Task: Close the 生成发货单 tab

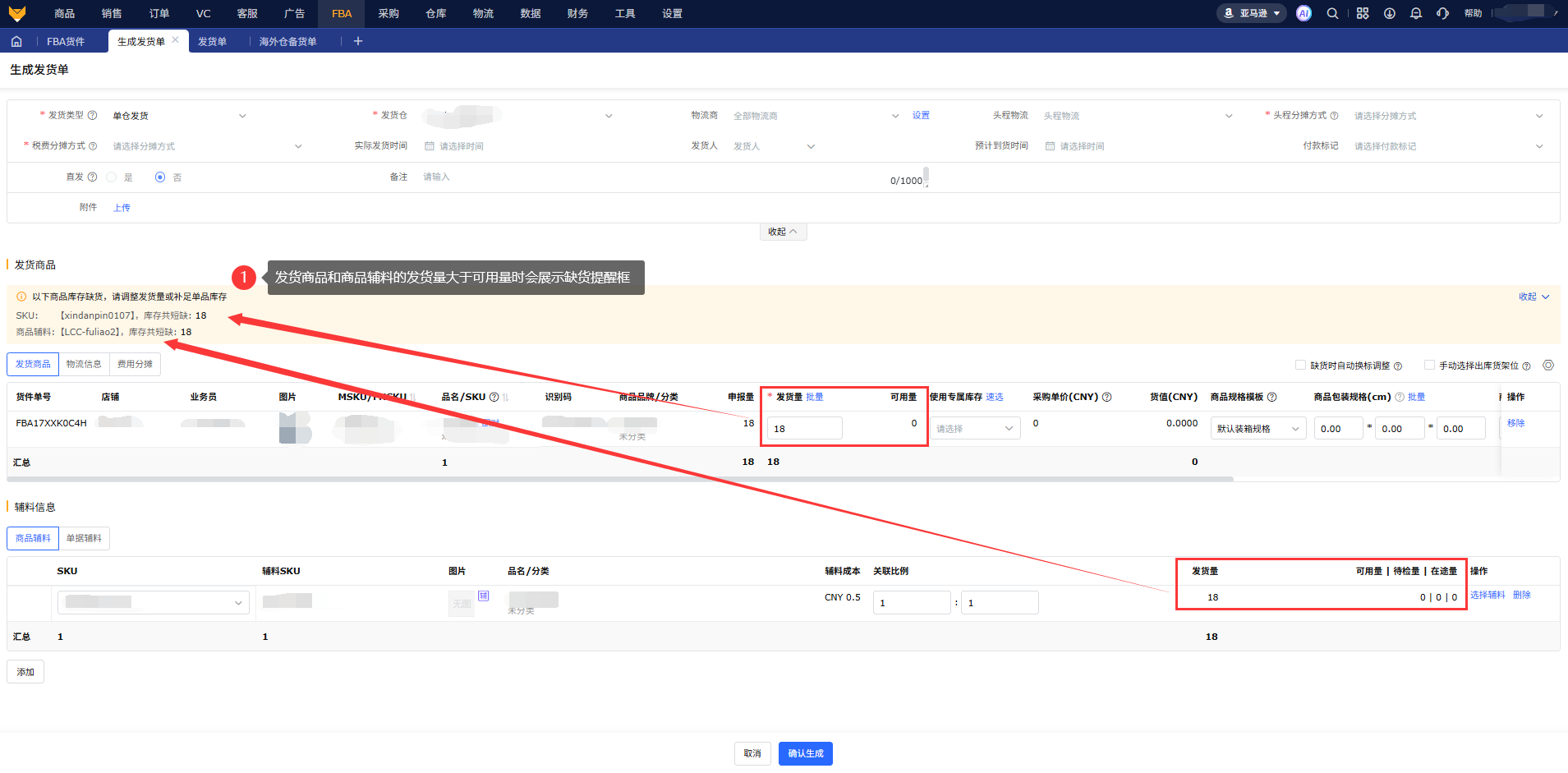Action: pos(176,39)
